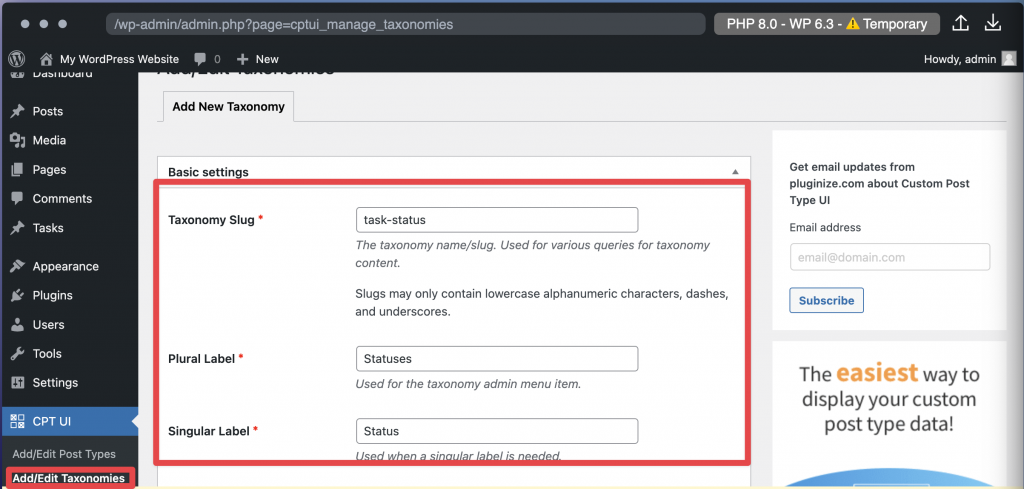Collapse the Basic settings panel arrow
Viewport: 1024px width, 489px height.
click(736, 172)
